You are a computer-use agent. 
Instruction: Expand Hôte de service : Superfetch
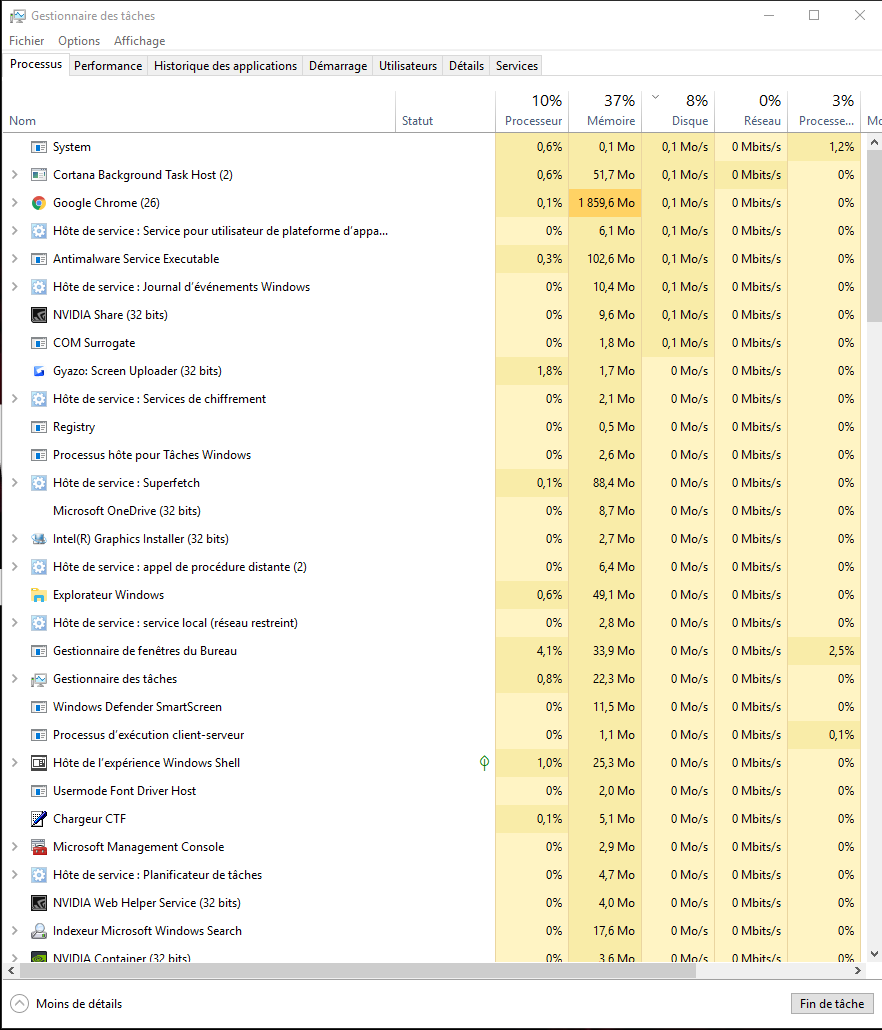pos(14,483)
